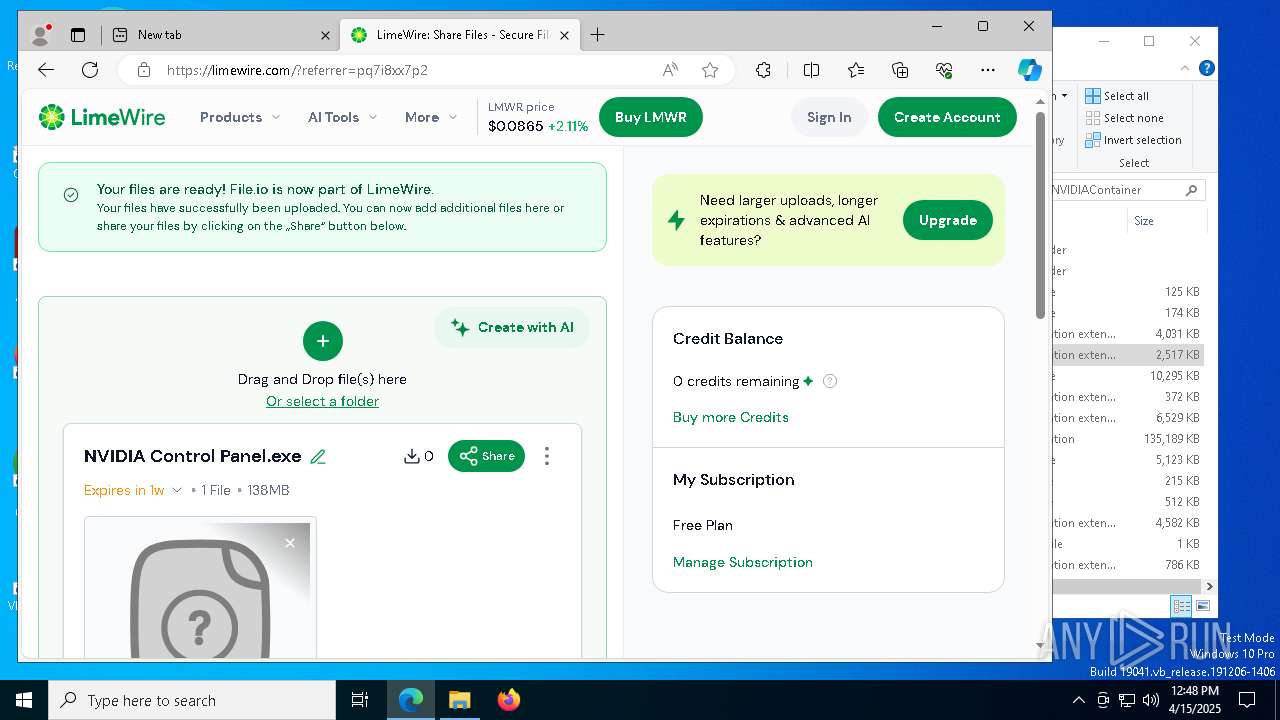Open the Manage Subscription link

click(743, 562)
